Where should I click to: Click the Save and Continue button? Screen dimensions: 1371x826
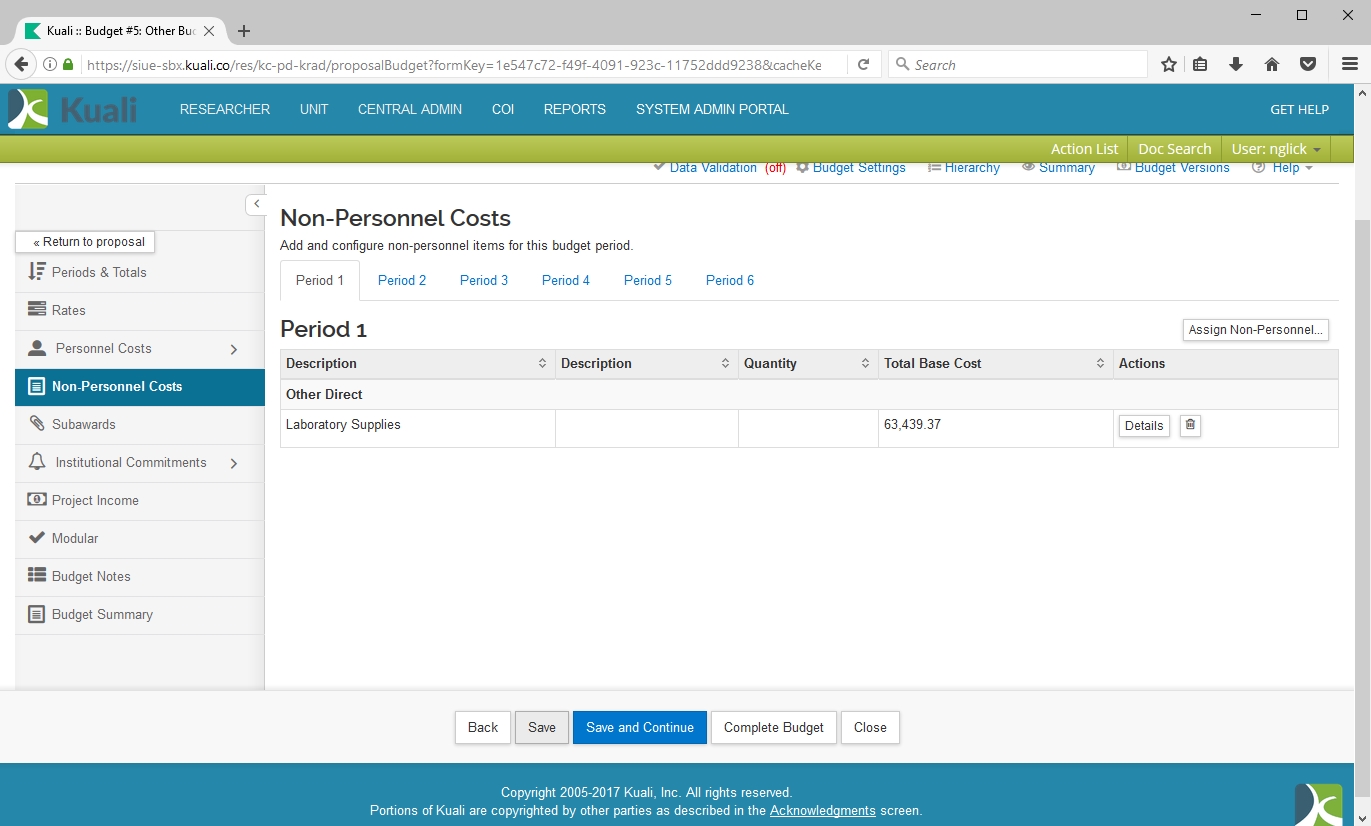click(639, 727)
